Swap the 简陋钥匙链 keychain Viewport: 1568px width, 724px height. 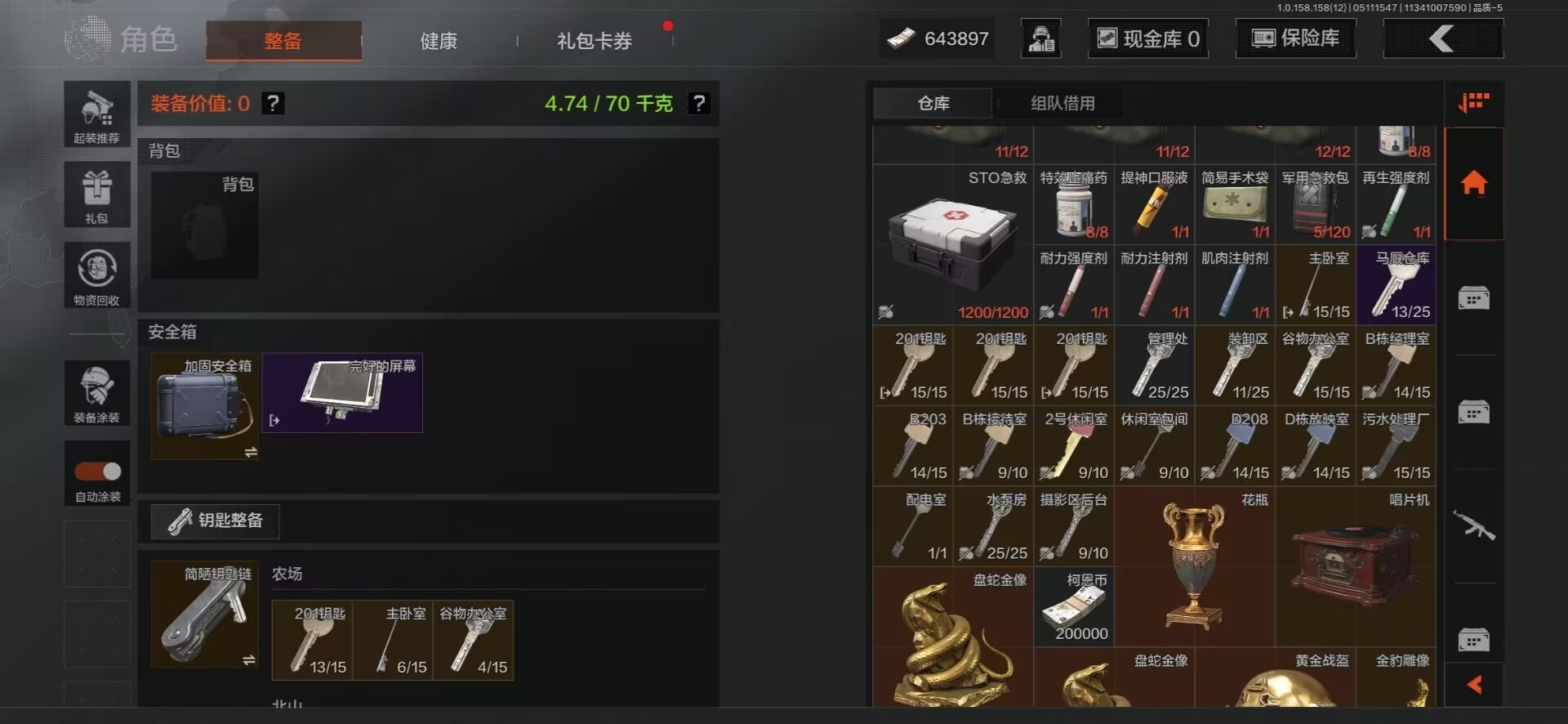tap(249, 659)
